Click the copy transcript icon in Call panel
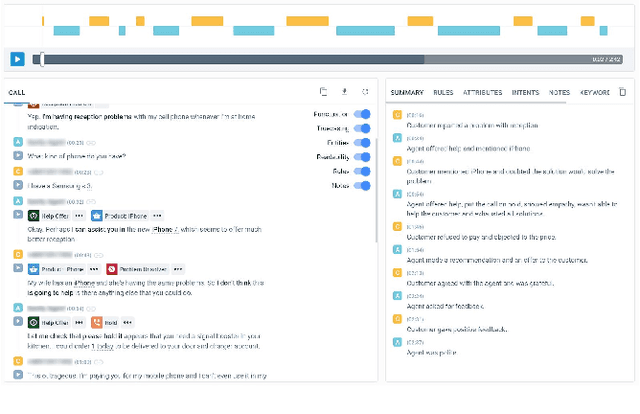640x414 pixels. pos(323,92)
